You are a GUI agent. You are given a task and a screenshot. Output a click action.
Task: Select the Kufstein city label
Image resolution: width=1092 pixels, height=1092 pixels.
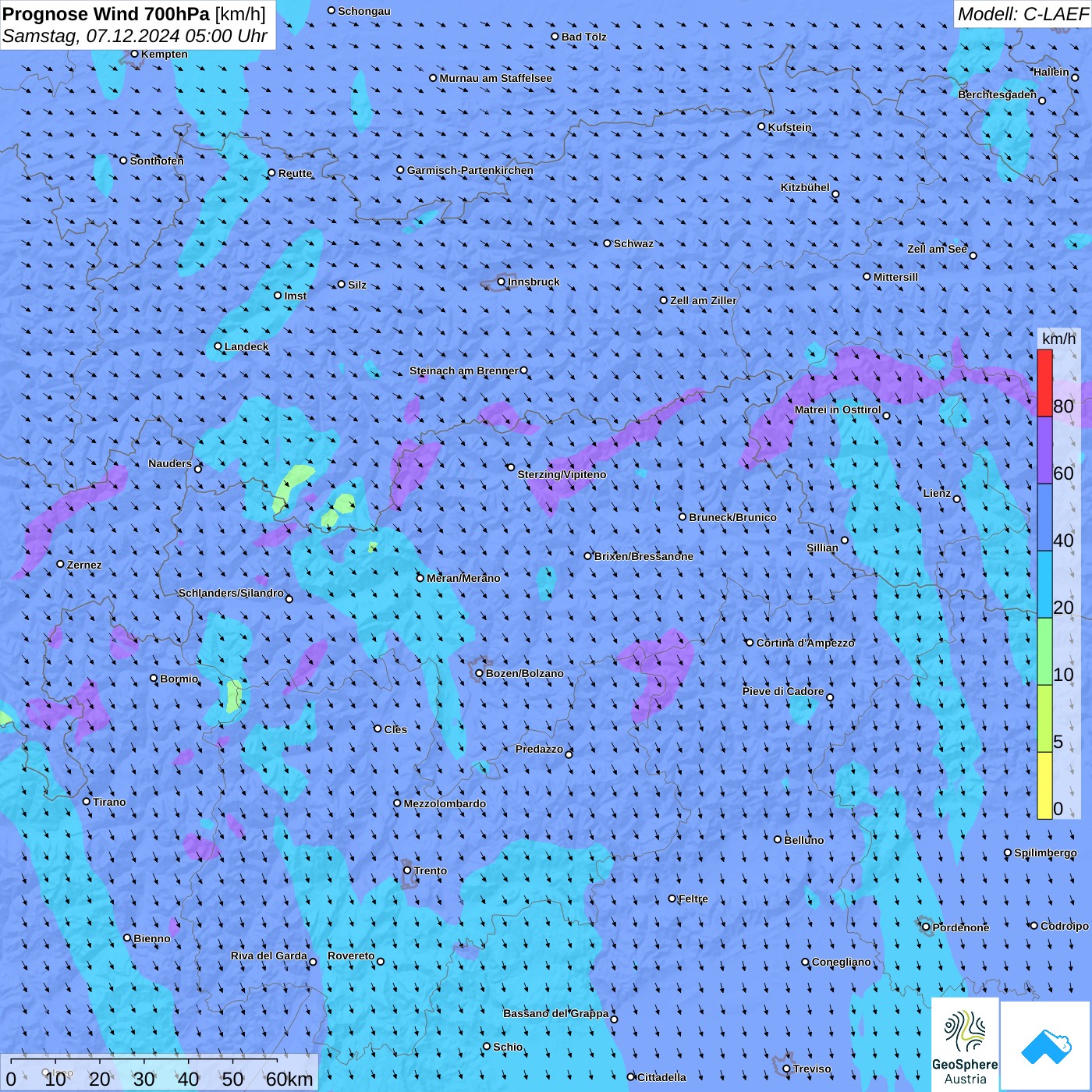789,127
